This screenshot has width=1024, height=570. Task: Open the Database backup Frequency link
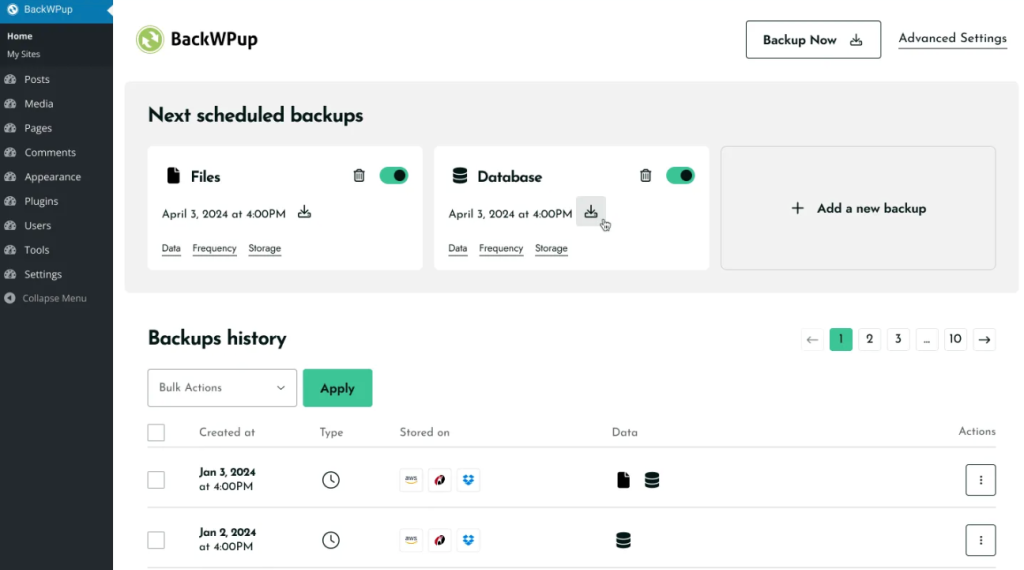[x=501, y=249]
